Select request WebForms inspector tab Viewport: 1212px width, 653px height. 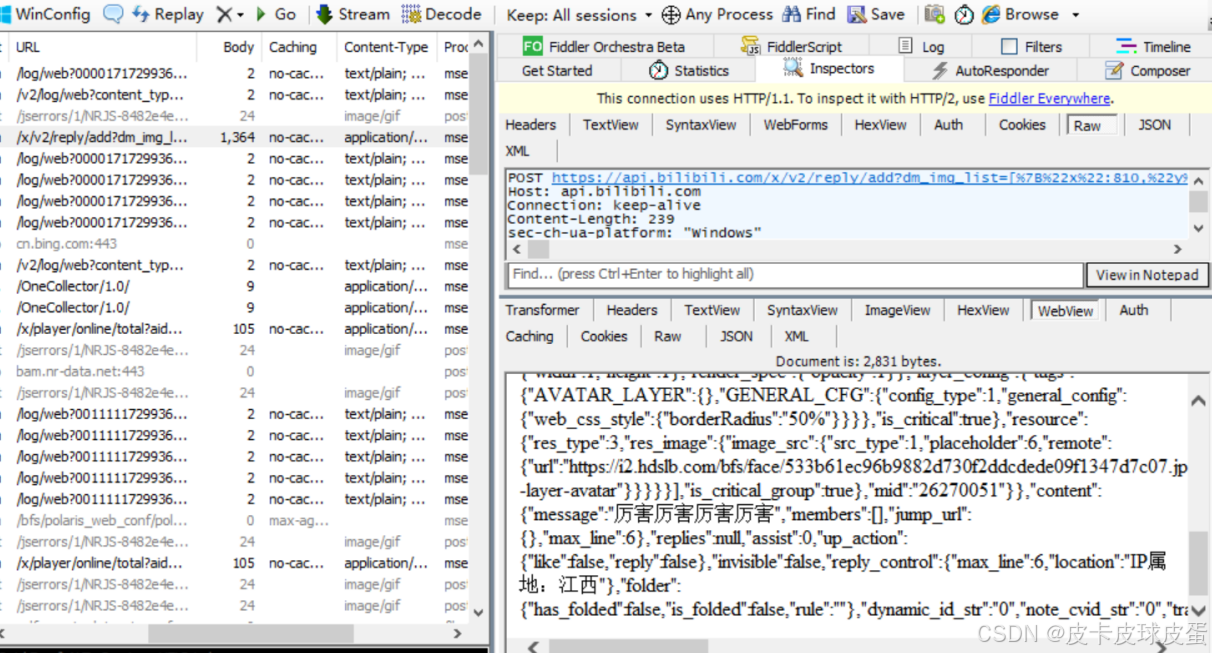click(x=796, y=125)
